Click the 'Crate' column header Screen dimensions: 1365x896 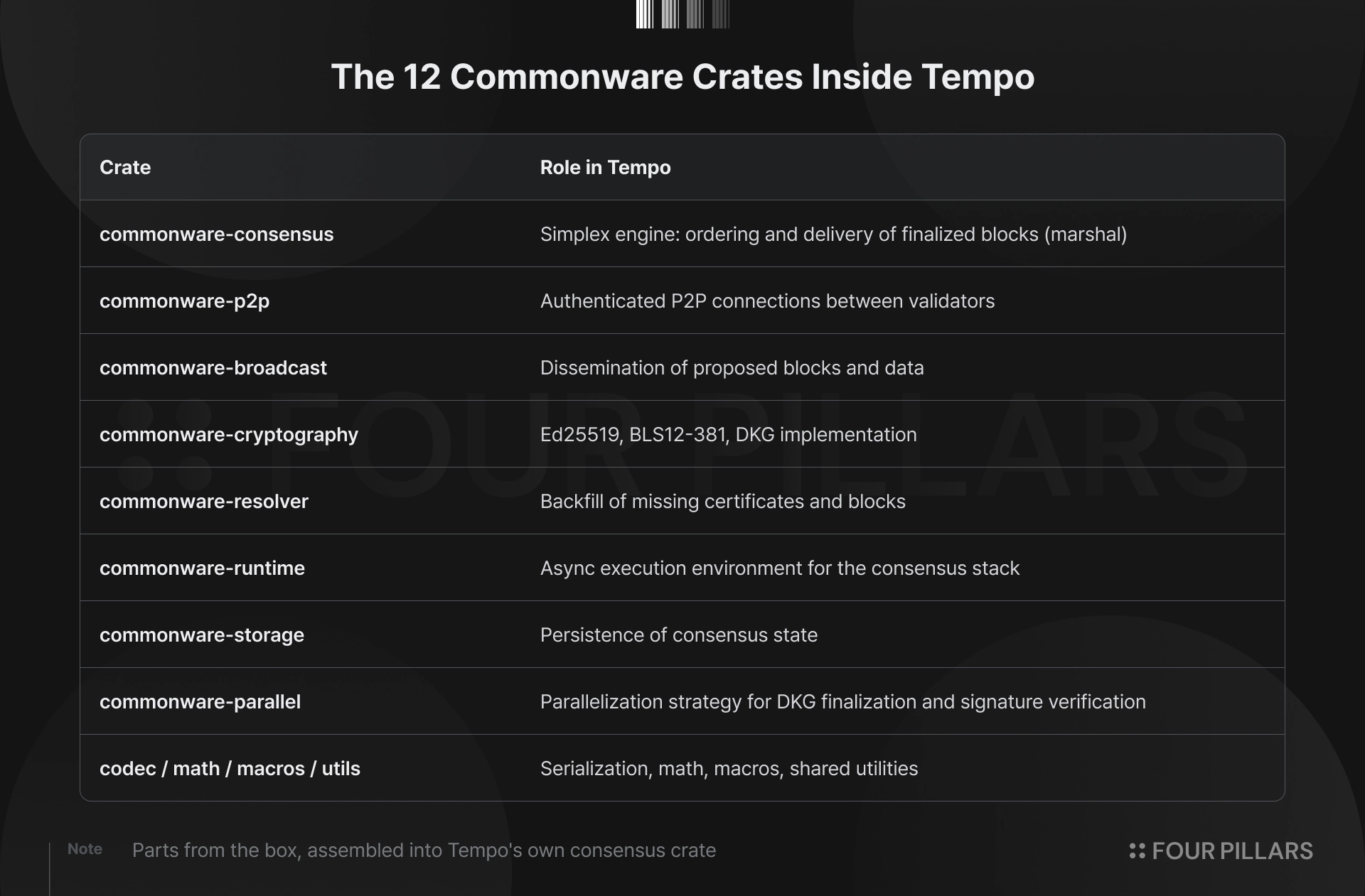(125, 167)
